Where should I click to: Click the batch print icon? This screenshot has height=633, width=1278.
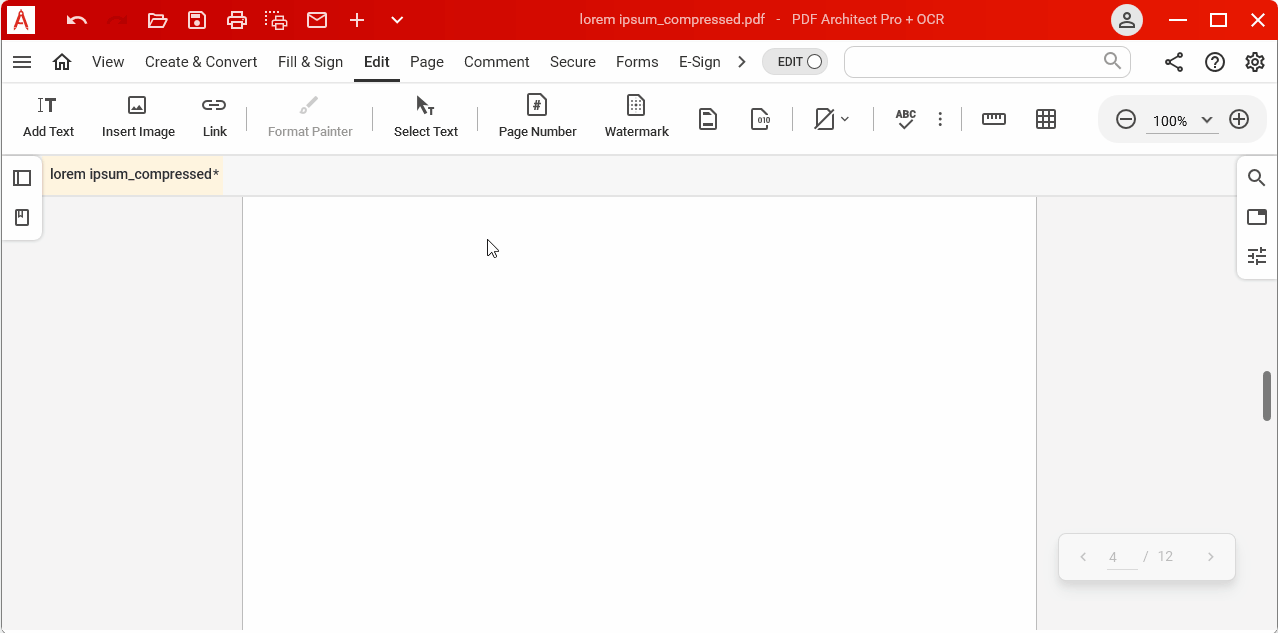click(x=276, y=20)
